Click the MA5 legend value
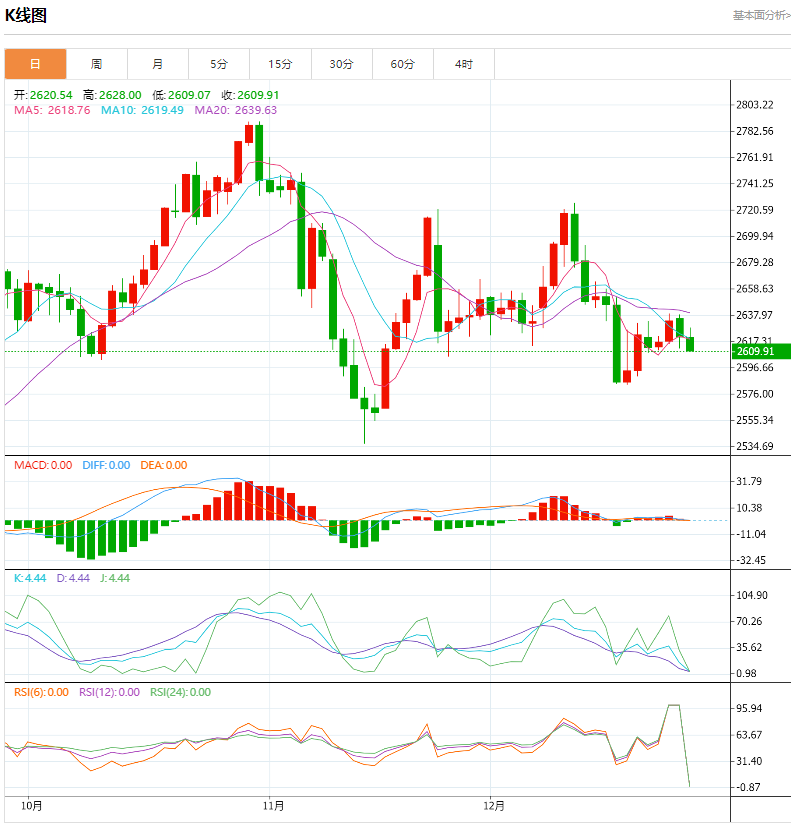 click(51, 110)
